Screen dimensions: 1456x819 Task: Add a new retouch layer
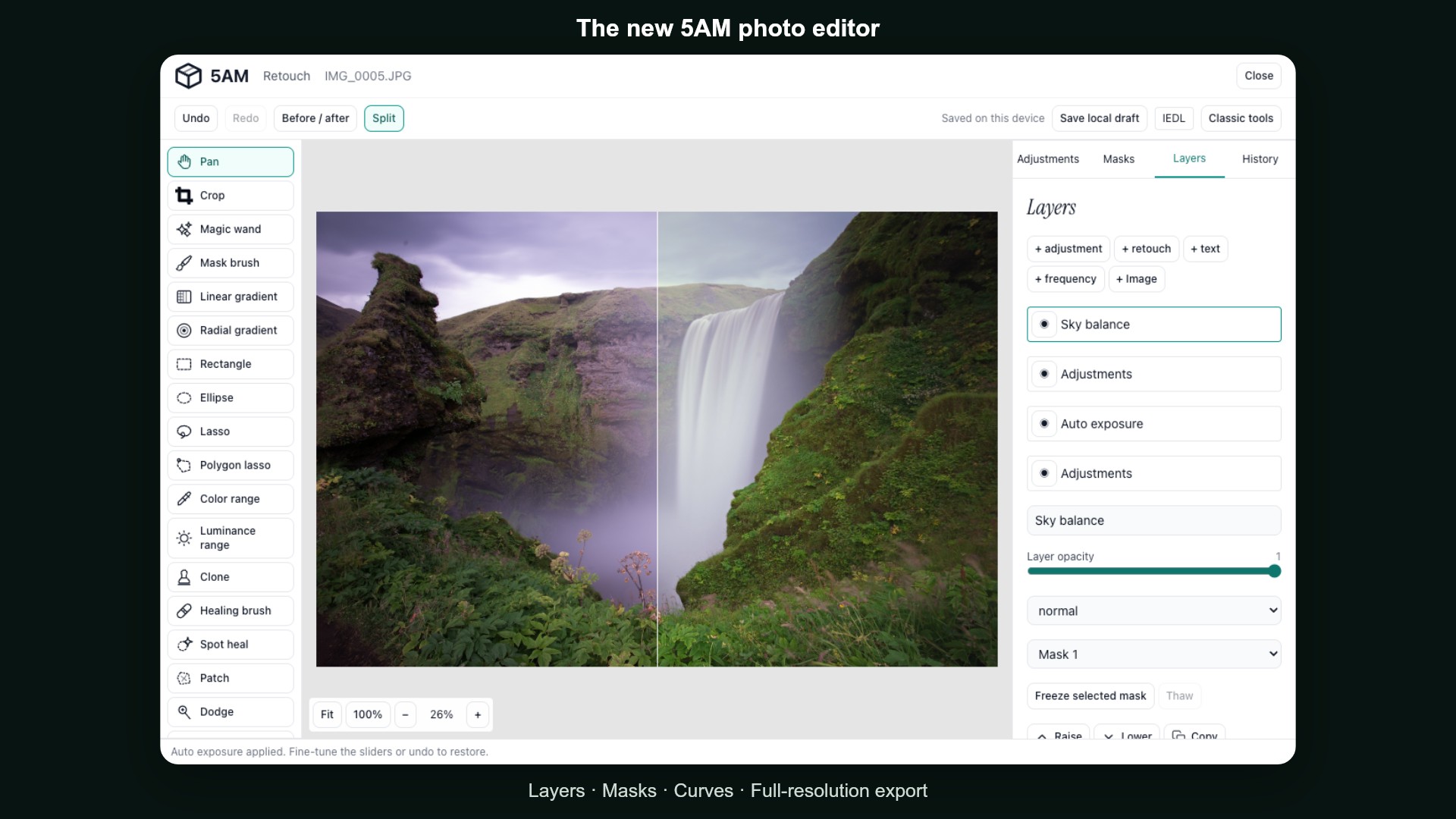(x=1146, y=249)
